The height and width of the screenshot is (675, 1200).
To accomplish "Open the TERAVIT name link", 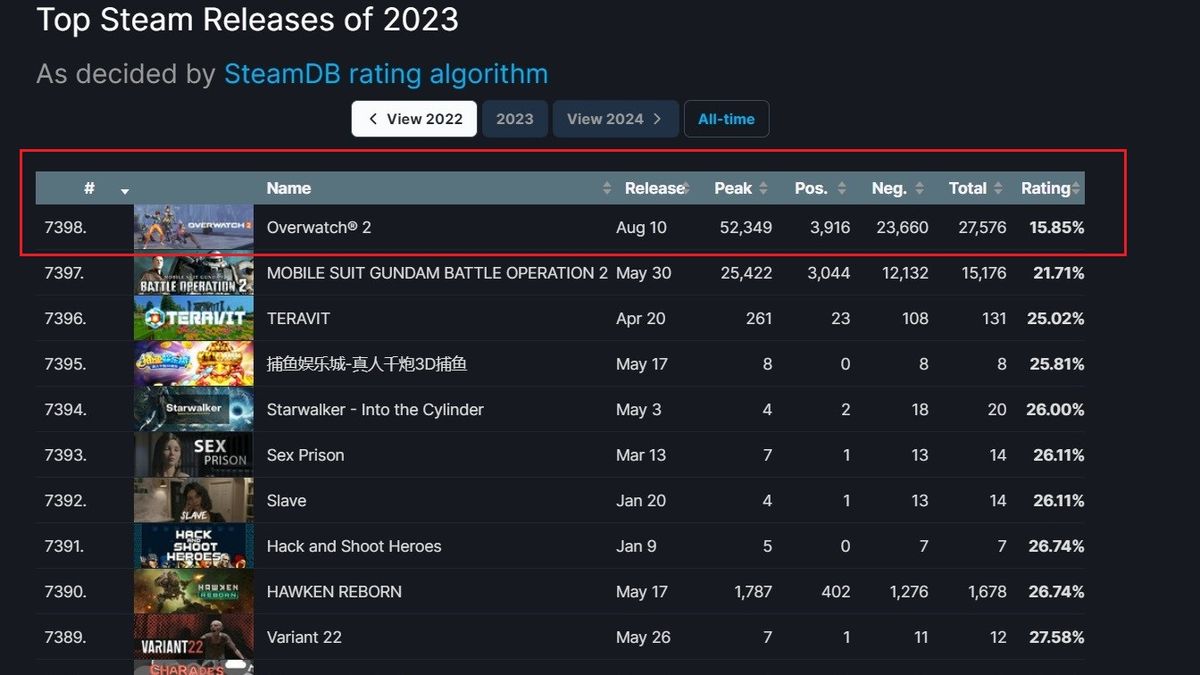I will point(298,318).
